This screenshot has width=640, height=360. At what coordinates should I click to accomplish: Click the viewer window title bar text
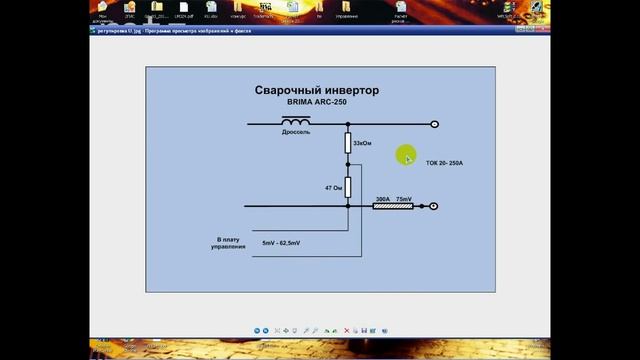pyautogui.click(x=174, y=31)
